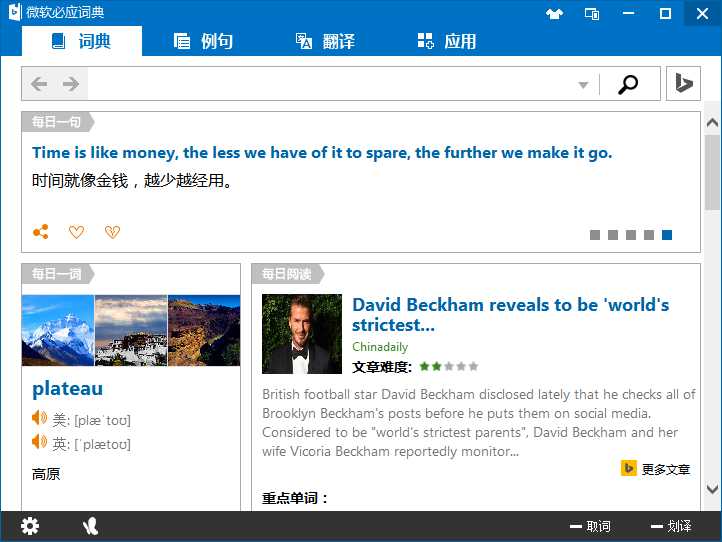
Task: Expand the search history dropdown arrow
Action: pos(583,85)
